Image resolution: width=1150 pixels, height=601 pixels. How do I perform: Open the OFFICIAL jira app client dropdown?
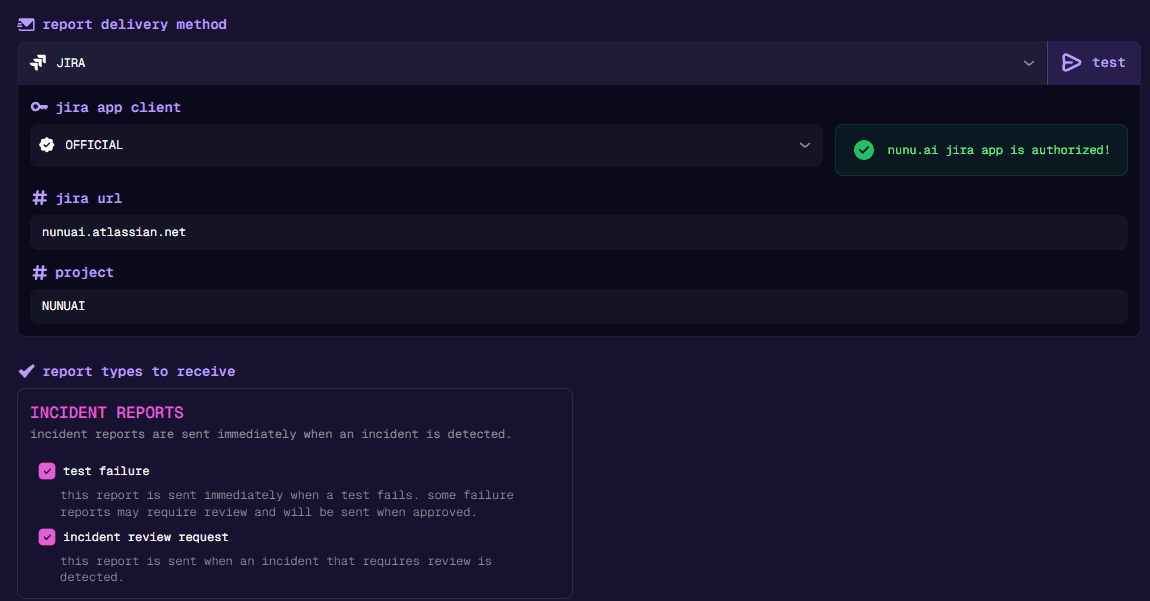[426, 145]
